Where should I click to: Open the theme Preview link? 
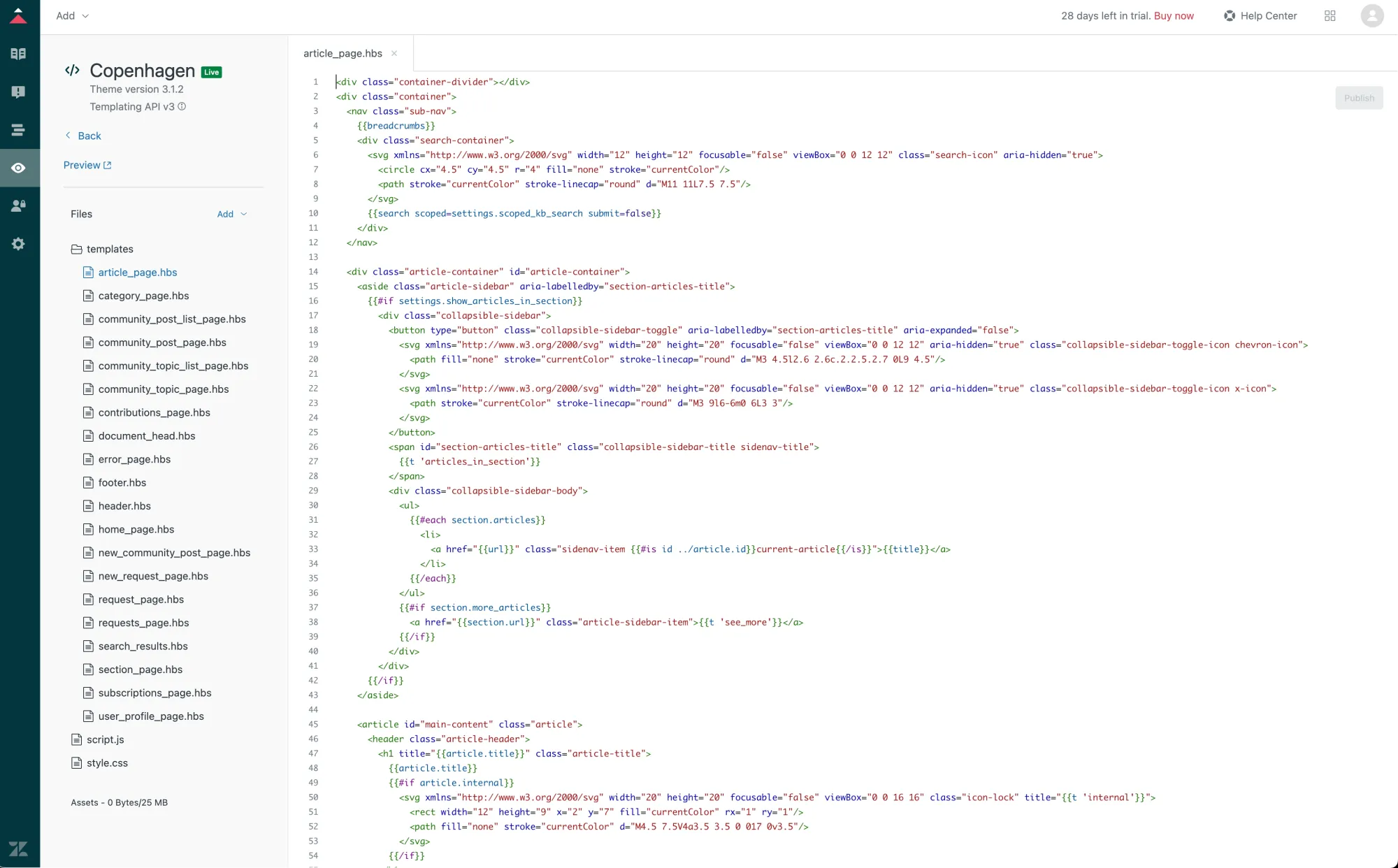click(x=87, y=166)
